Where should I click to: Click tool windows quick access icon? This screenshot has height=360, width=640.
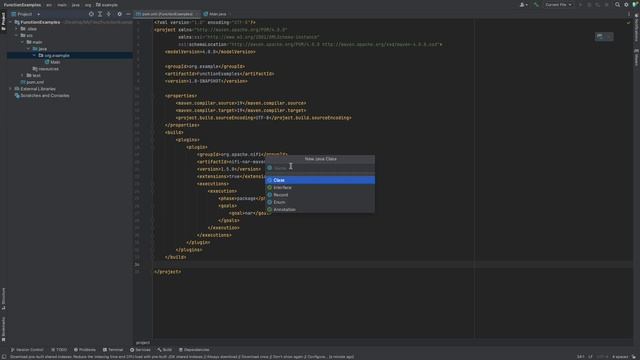click(3, 356)
